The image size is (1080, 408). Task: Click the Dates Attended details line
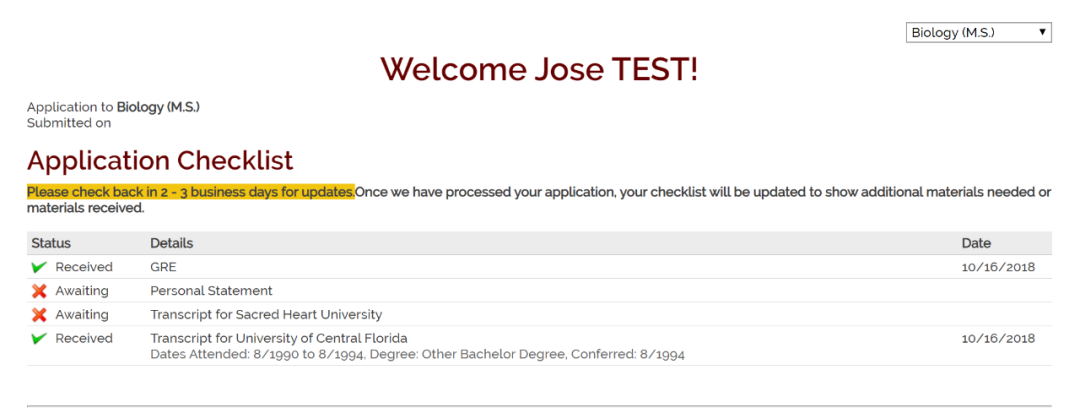click(417, 354)
